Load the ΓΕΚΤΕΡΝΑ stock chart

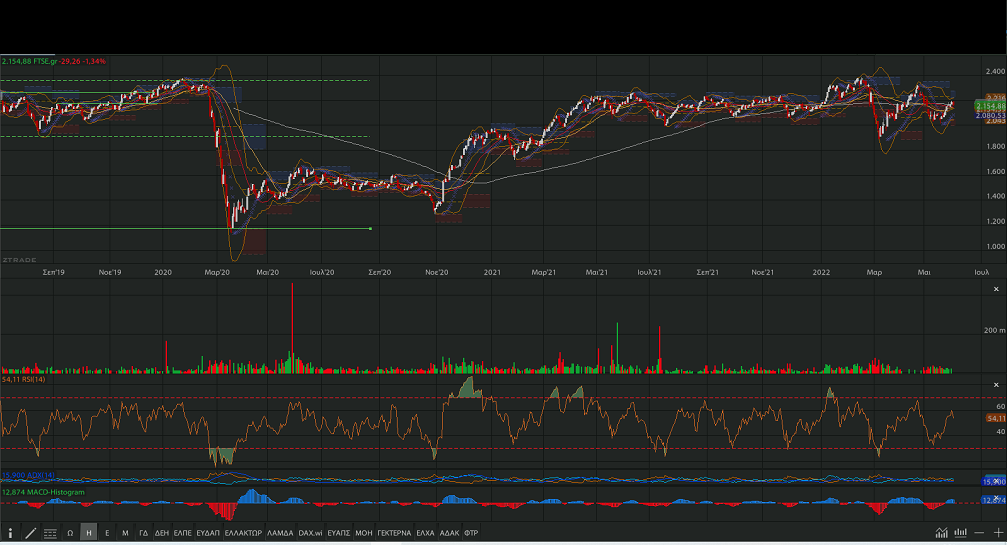pos(394,534)
